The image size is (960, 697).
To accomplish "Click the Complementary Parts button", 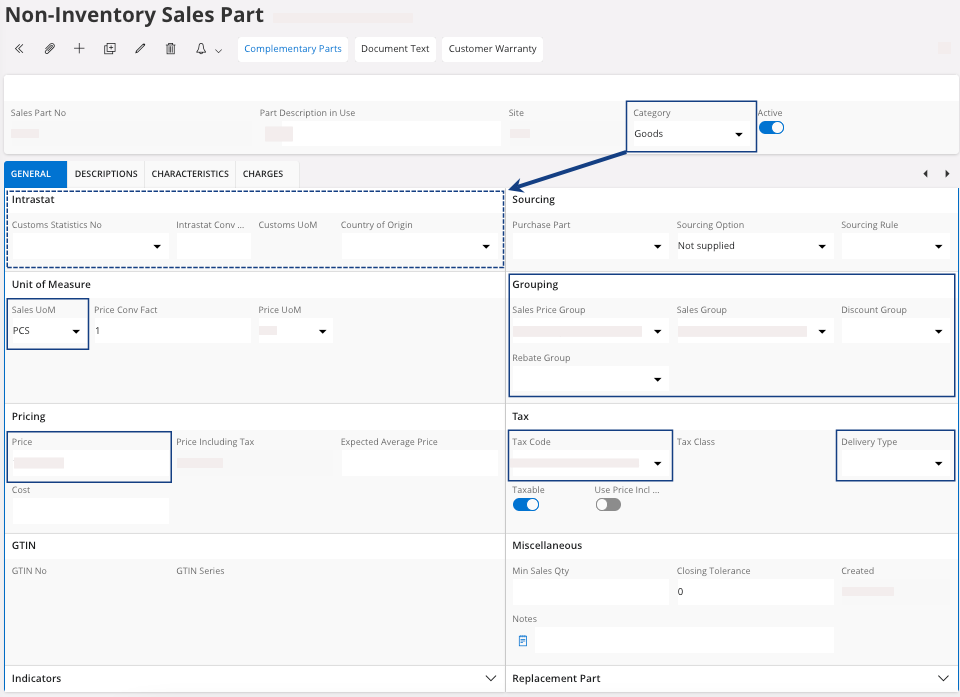I will 293,49.
